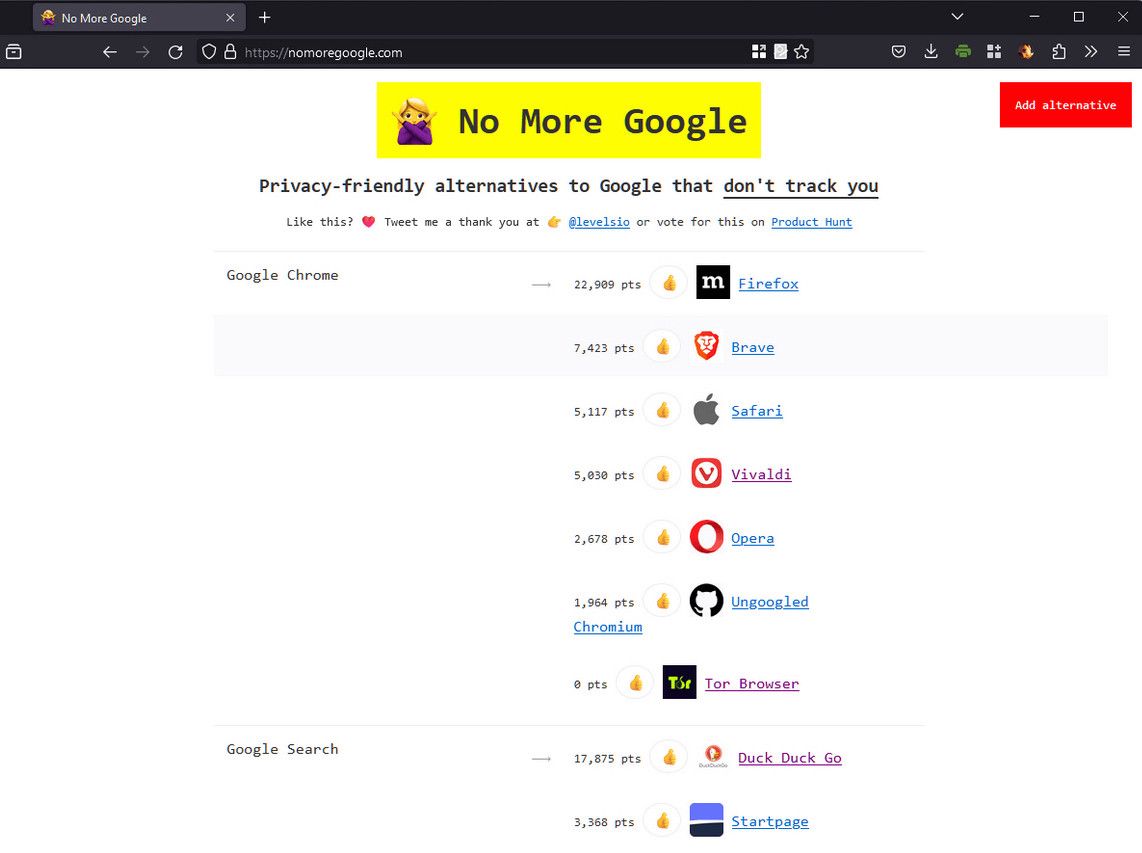Click the yellow No More Google banner

[x=568, y=121]
